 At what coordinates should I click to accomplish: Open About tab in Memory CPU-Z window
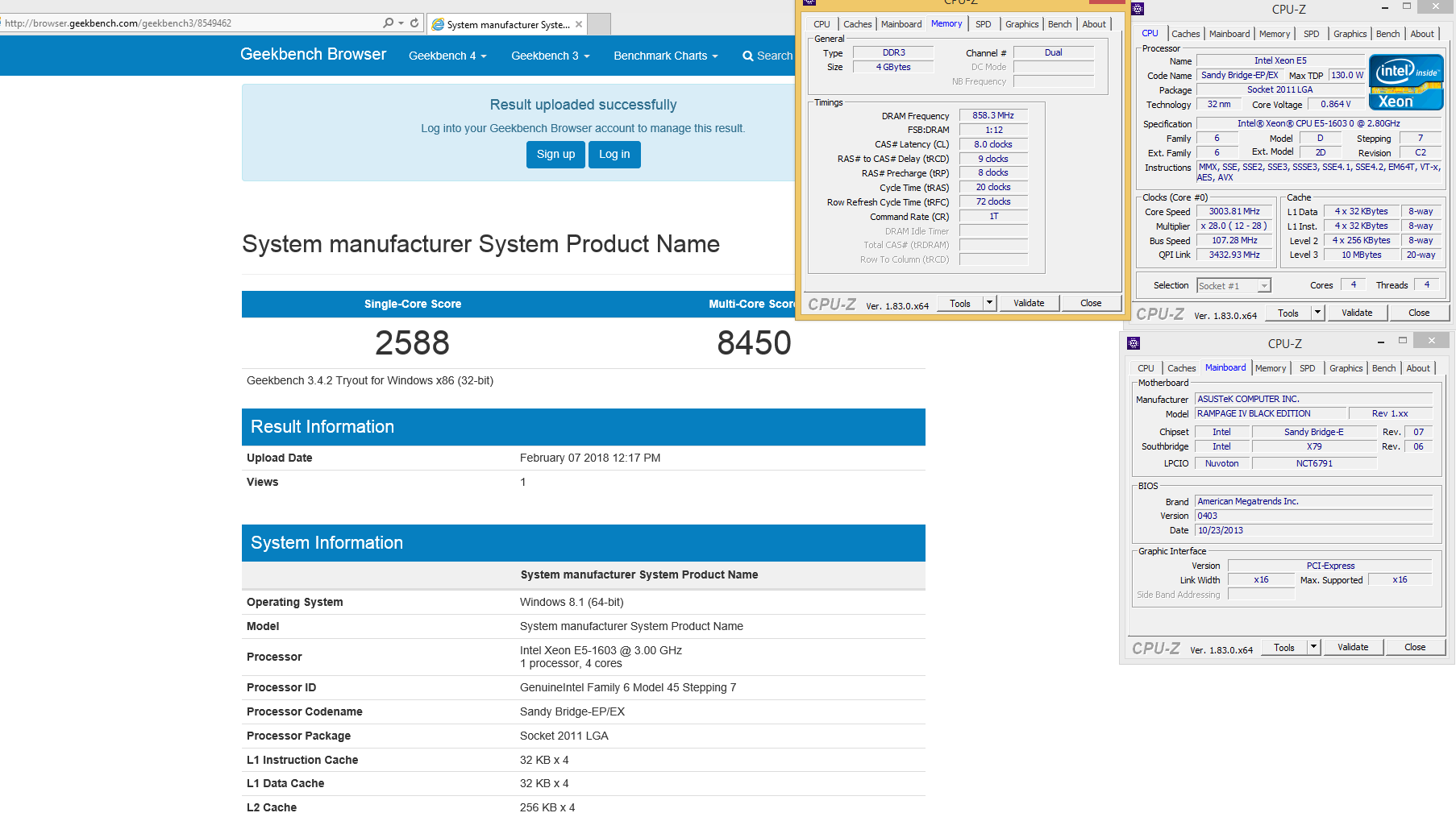[x=1094, y=24]
